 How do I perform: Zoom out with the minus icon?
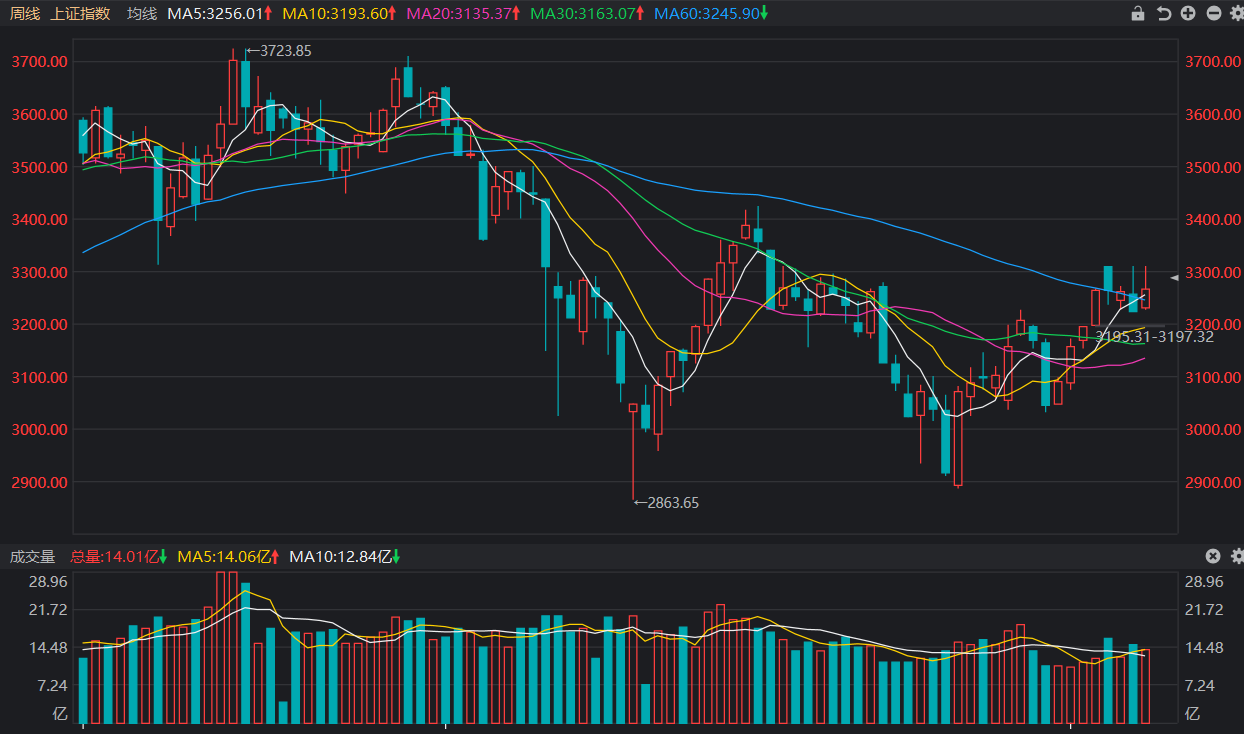(x=1213, y=14)
